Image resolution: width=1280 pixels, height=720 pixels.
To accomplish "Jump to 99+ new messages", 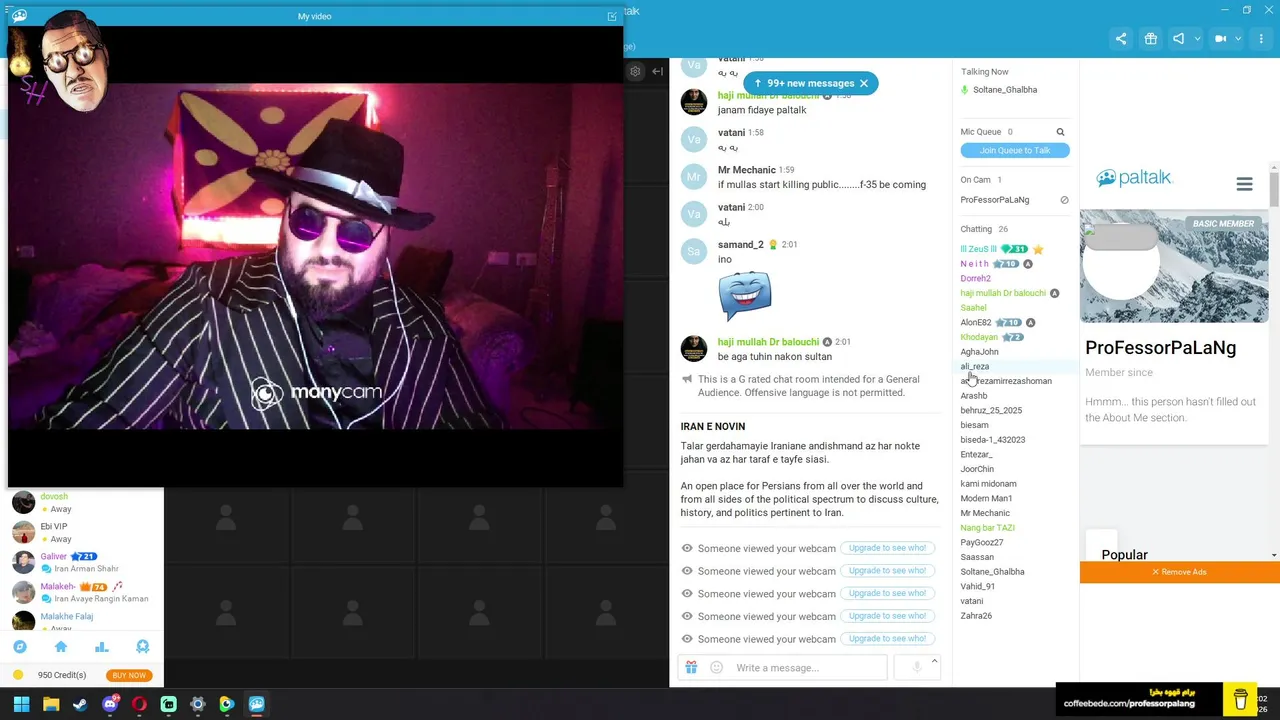I will click(x=804, y=83).
